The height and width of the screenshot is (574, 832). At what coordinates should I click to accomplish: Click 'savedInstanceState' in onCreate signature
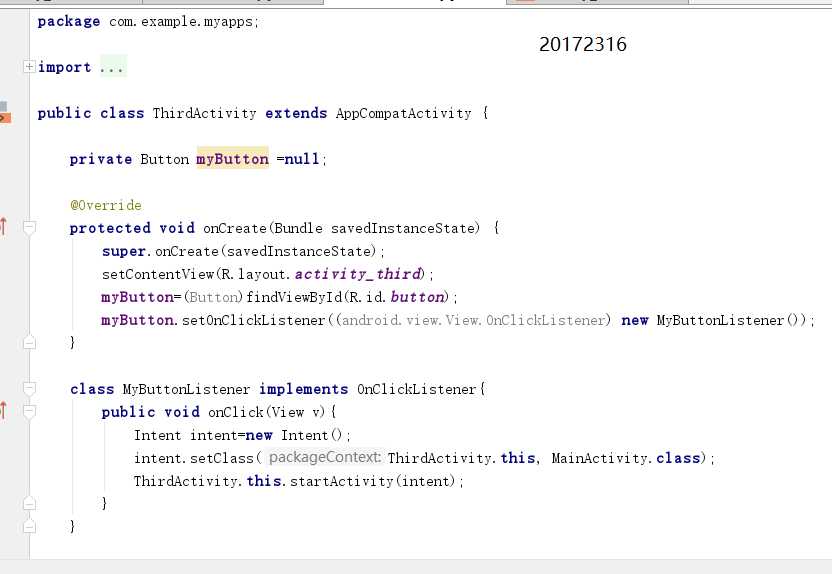(x=405, y=228)
